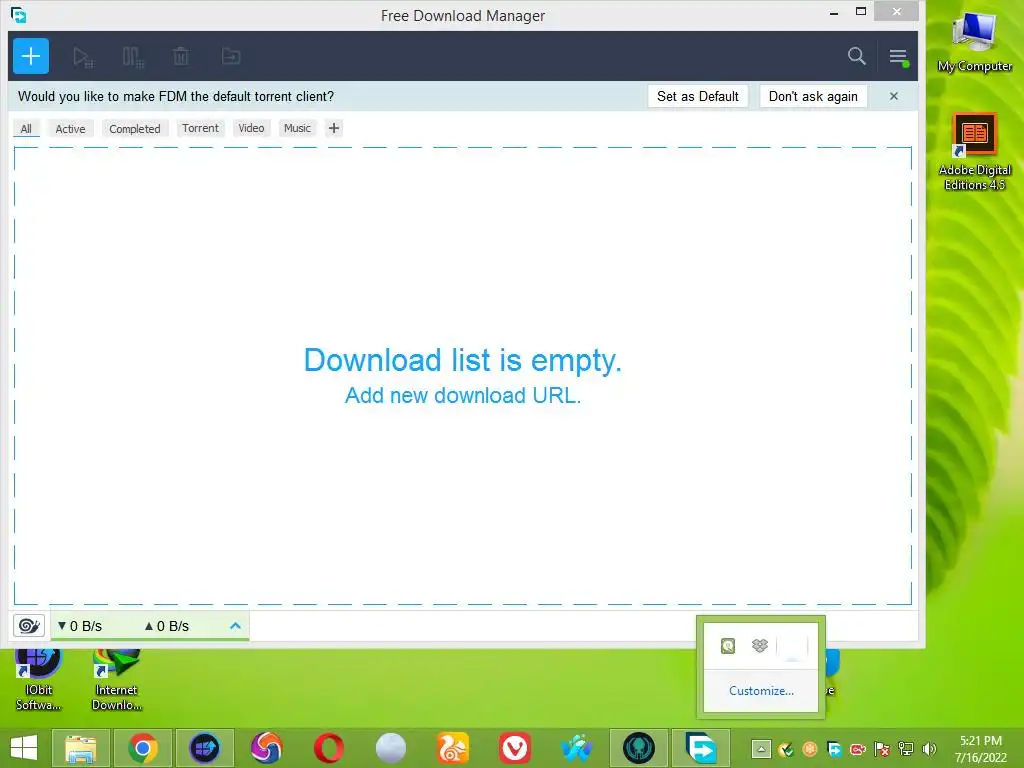This screenshot has width=1024, height=768.
Task: Switch to the Video tab
Action: pyautogui.click(x=251, y=128)
